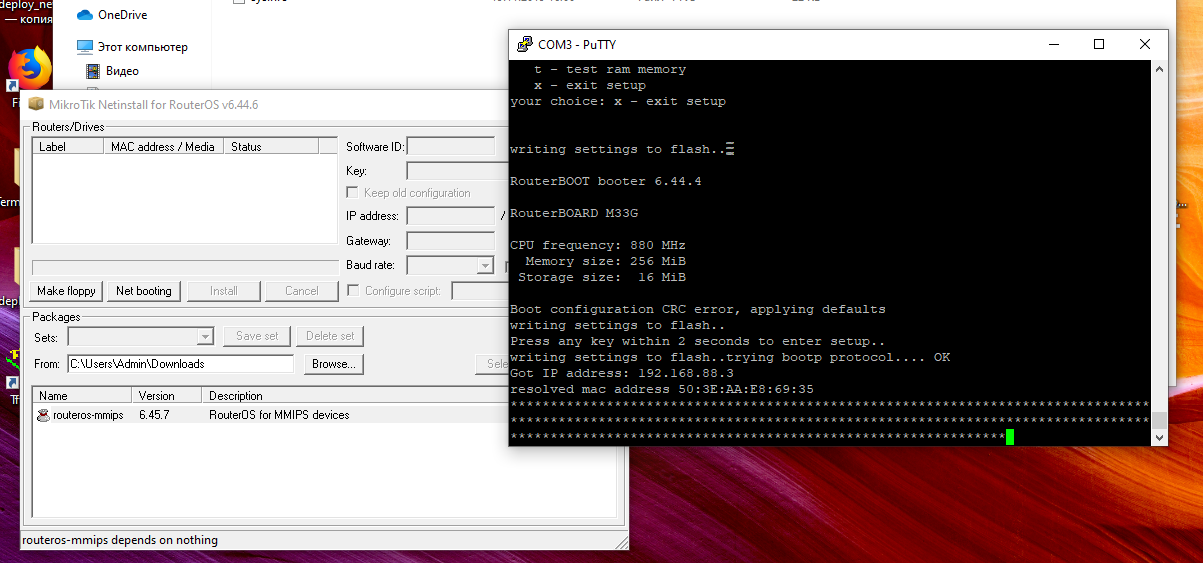Click the PuTTY icon in COM3 title bar
The width and height of the screenshot is (1203, 563).
click(524, 44)
